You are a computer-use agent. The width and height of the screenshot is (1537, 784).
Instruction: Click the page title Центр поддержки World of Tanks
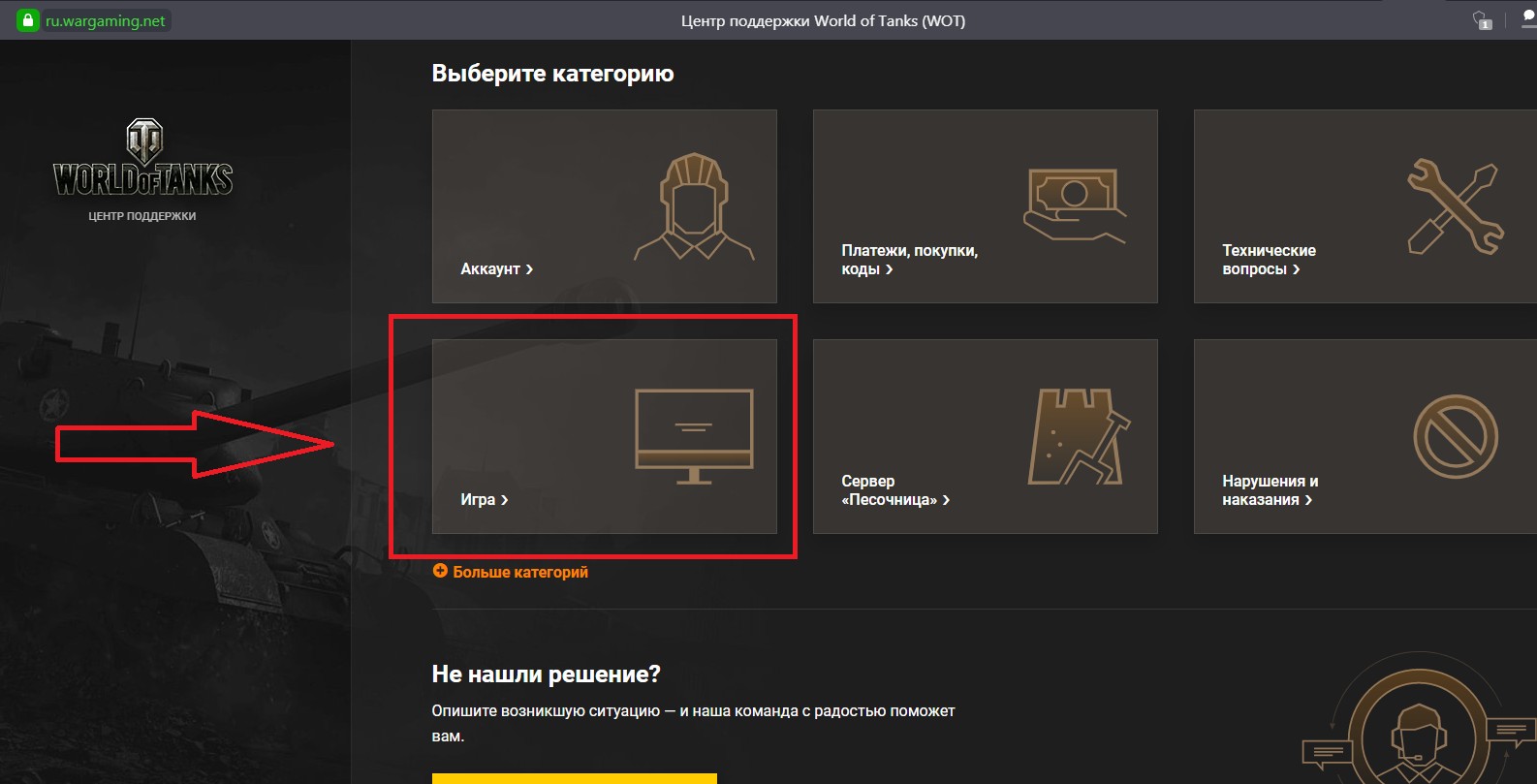tap(823, 20)
